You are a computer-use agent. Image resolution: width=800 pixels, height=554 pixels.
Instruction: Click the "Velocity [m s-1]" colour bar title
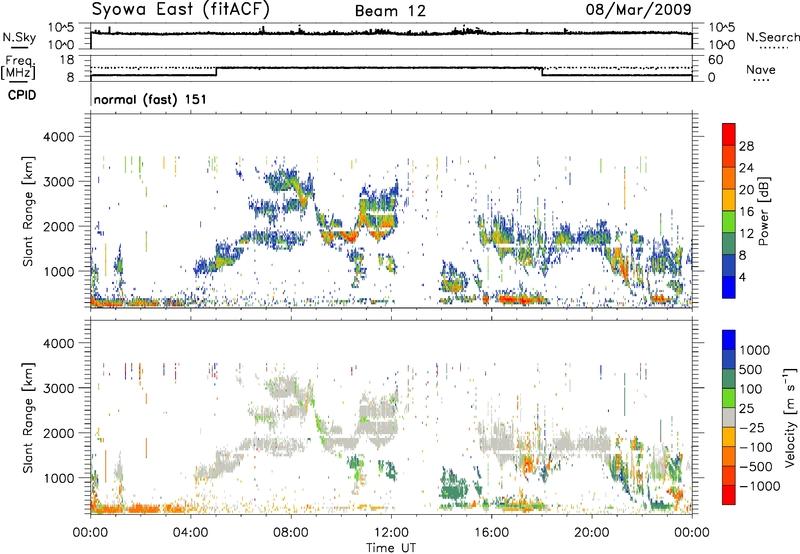[x=790, y=417]
